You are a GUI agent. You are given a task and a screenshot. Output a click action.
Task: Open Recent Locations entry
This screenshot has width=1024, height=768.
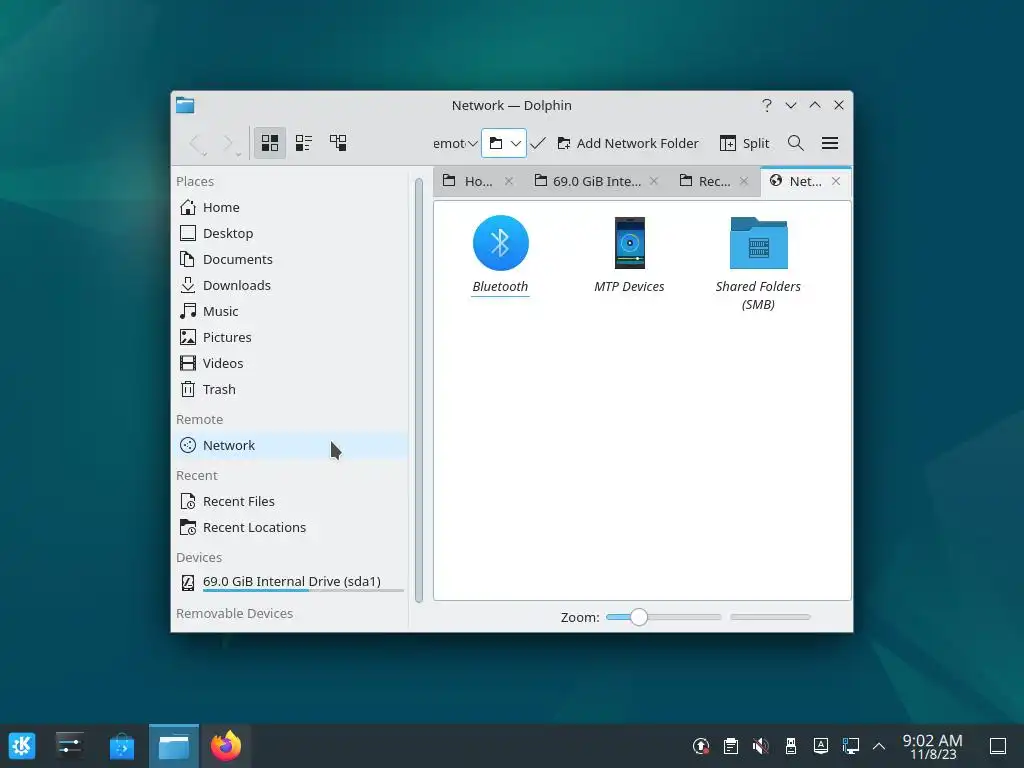click(291, 528)
